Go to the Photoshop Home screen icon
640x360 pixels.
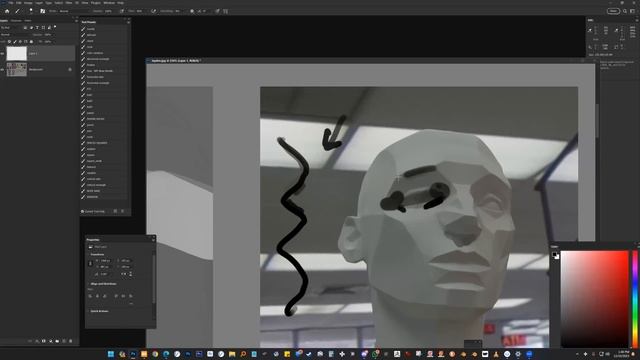7,11
